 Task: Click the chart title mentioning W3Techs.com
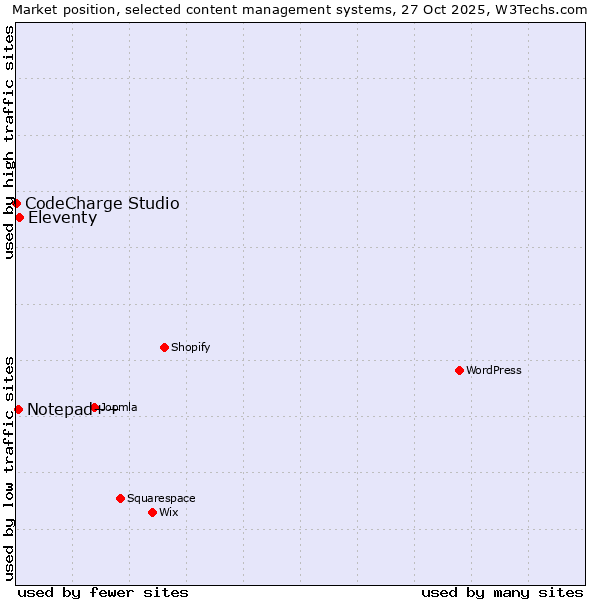300,10
